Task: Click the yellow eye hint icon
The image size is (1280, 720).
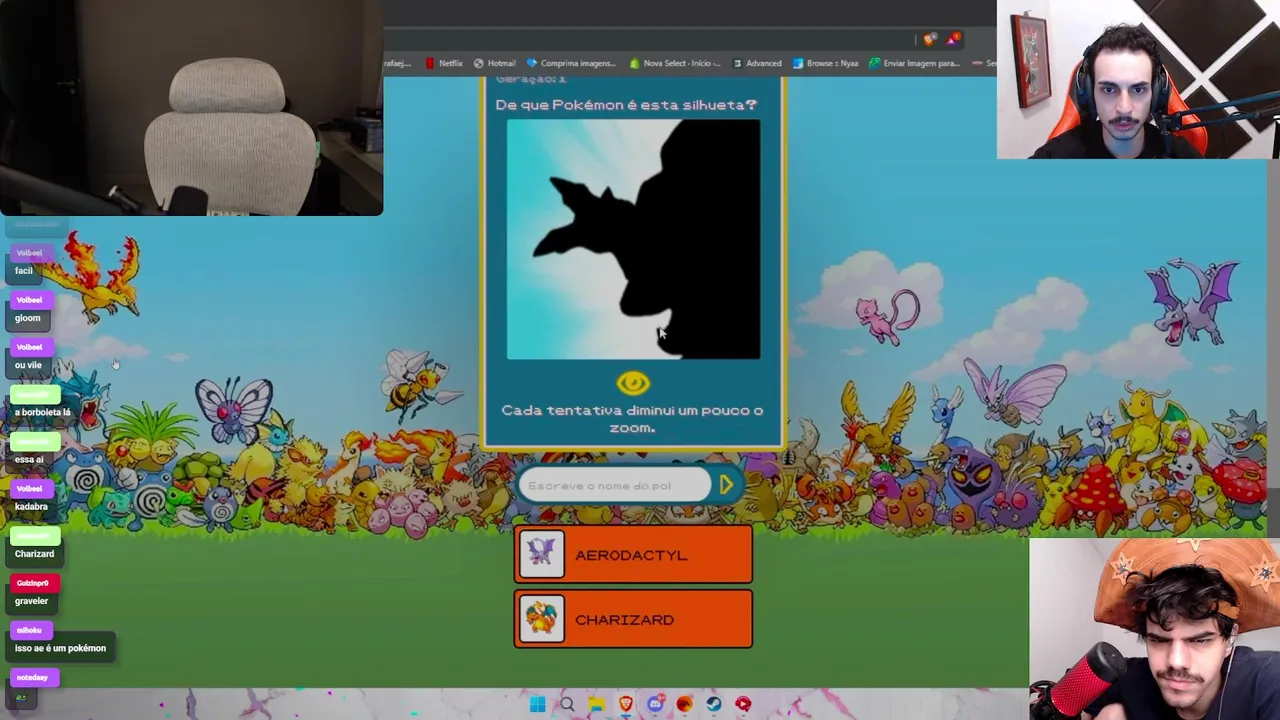Action: 633,383
